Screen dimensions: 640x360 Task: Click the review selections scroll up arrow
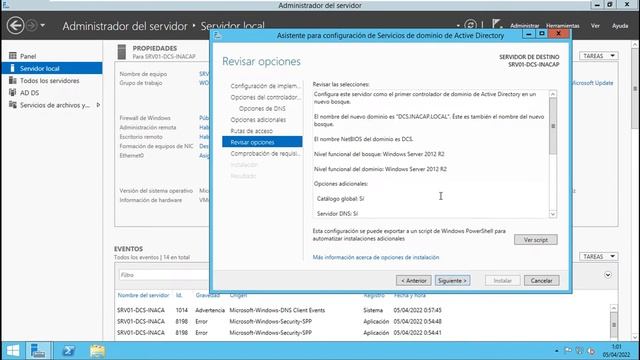tap(553, 94)
